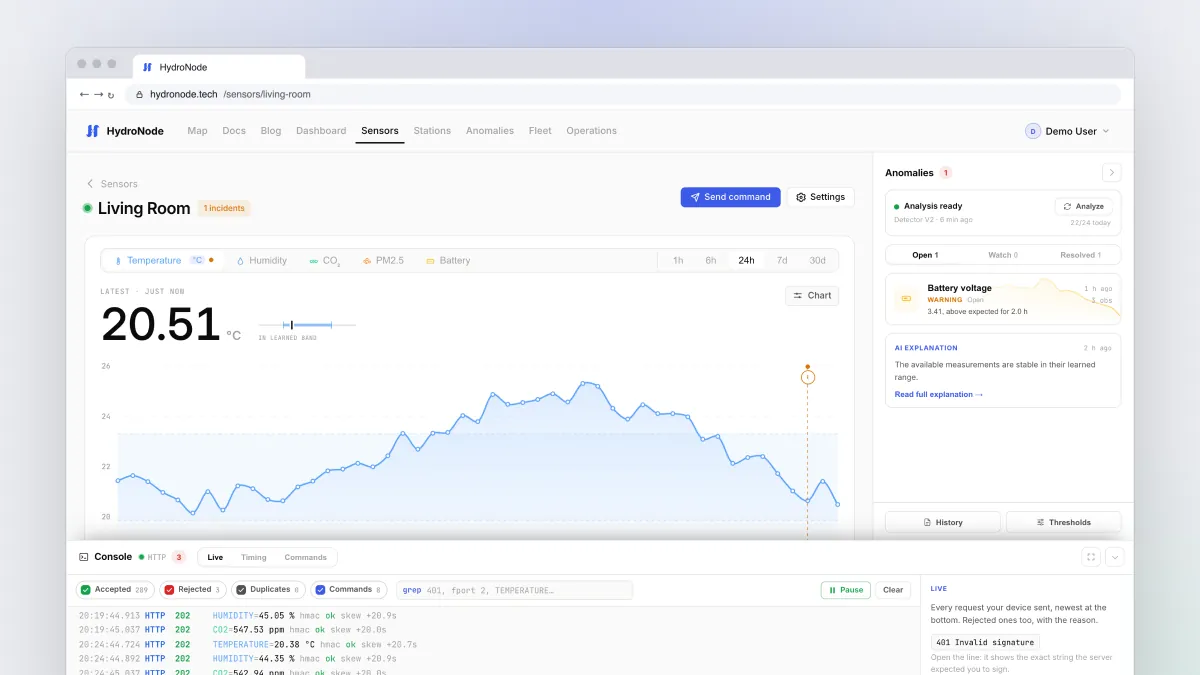Viewport: 1200px width, 675px height.
Task: Collapse the Anomalies side panel
Action: (x=1111, y=172)
